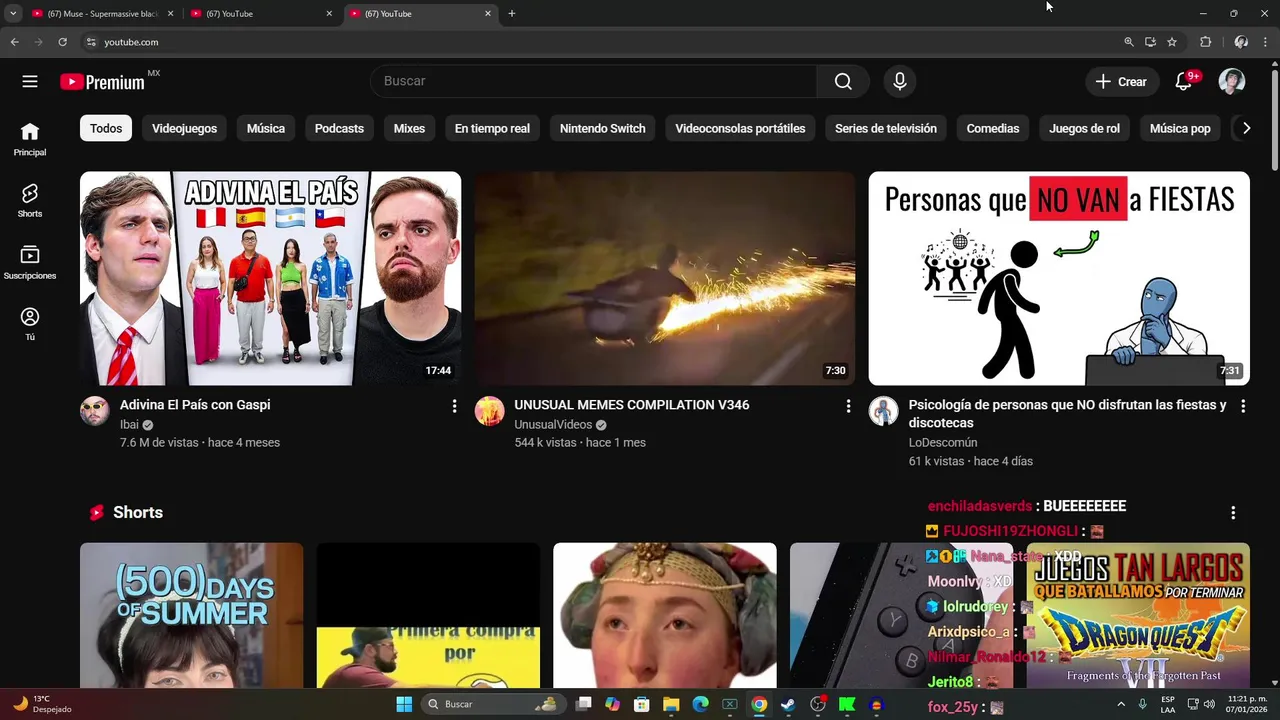Open the 500 Days of Summer short
The height and width of the screenshot is (720, 1280).
click(x=191, y=615)
